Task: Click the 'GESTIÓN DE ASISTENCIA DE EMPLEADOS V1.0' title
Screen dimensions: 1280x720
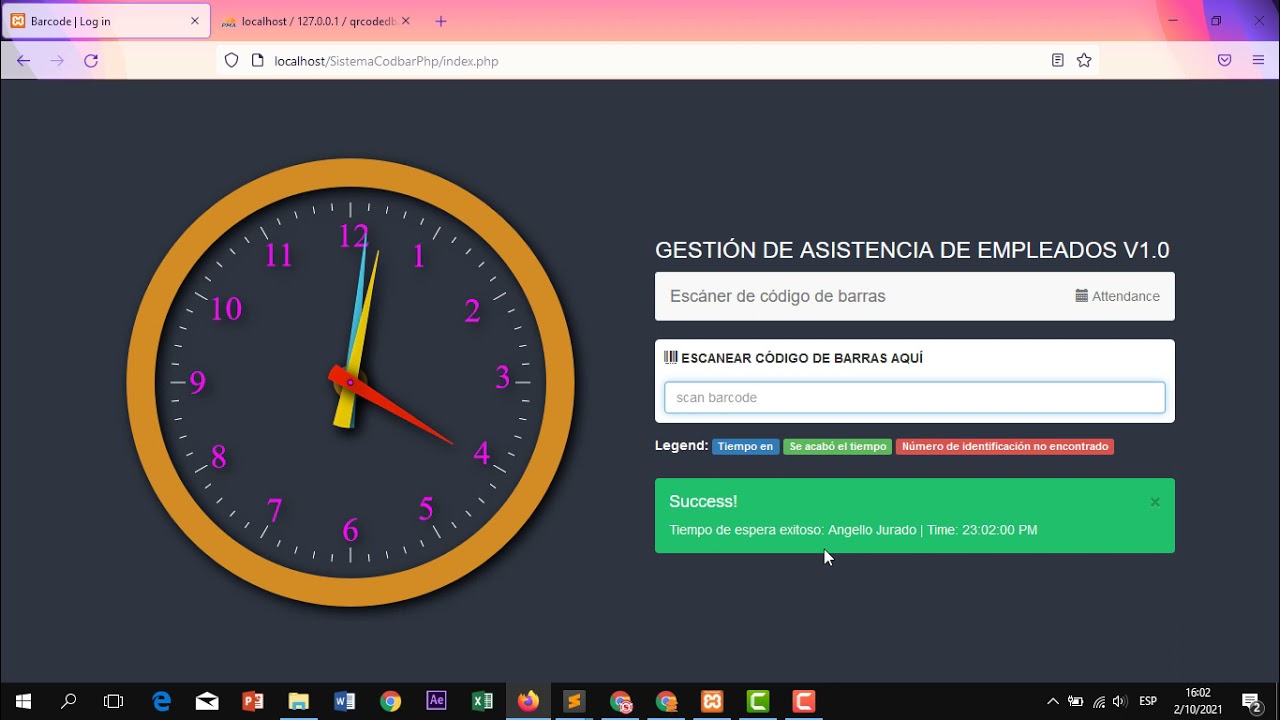Action: [912, 250]
